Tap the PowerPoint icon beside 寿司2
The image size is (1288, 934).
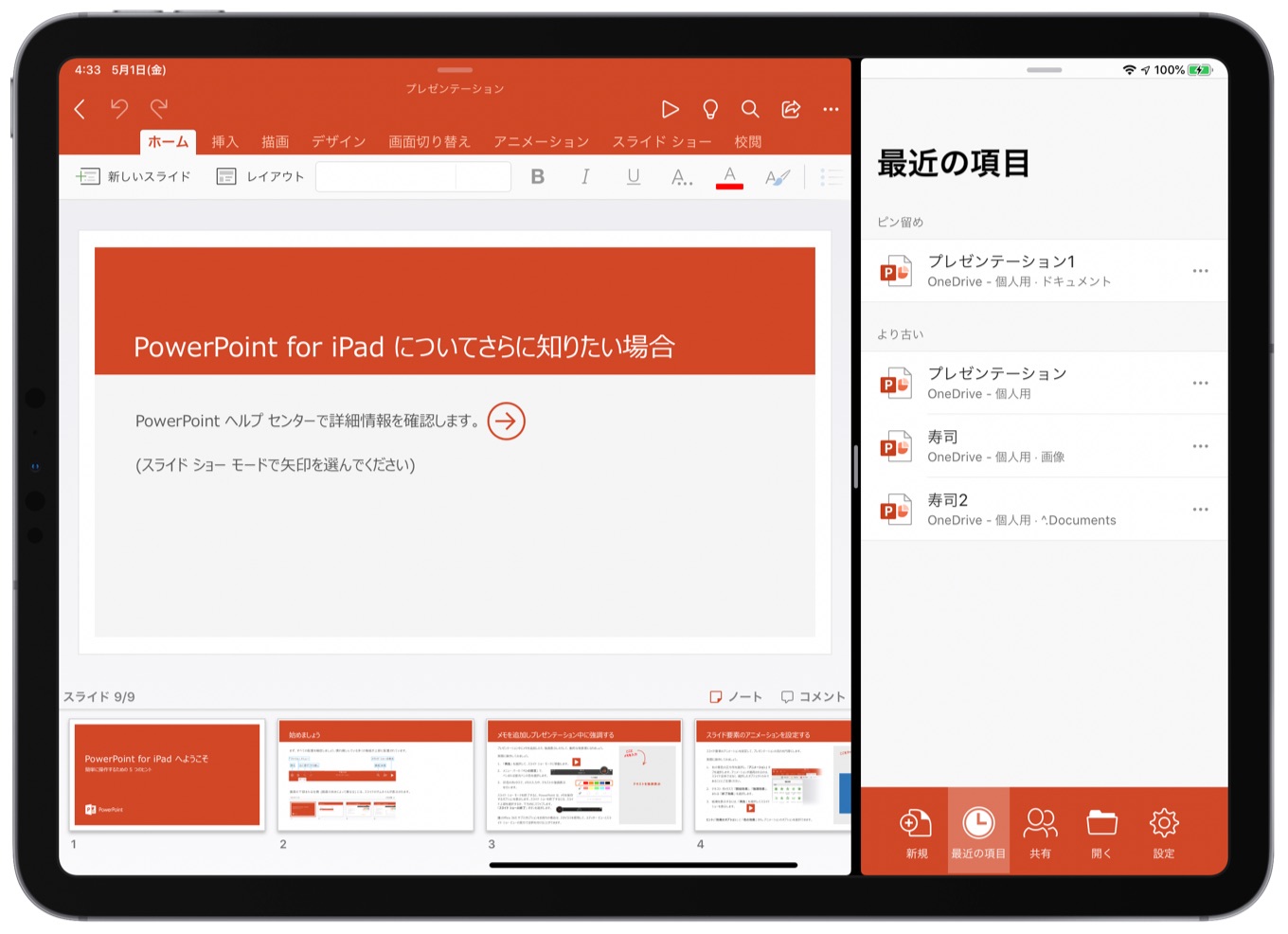895,510
